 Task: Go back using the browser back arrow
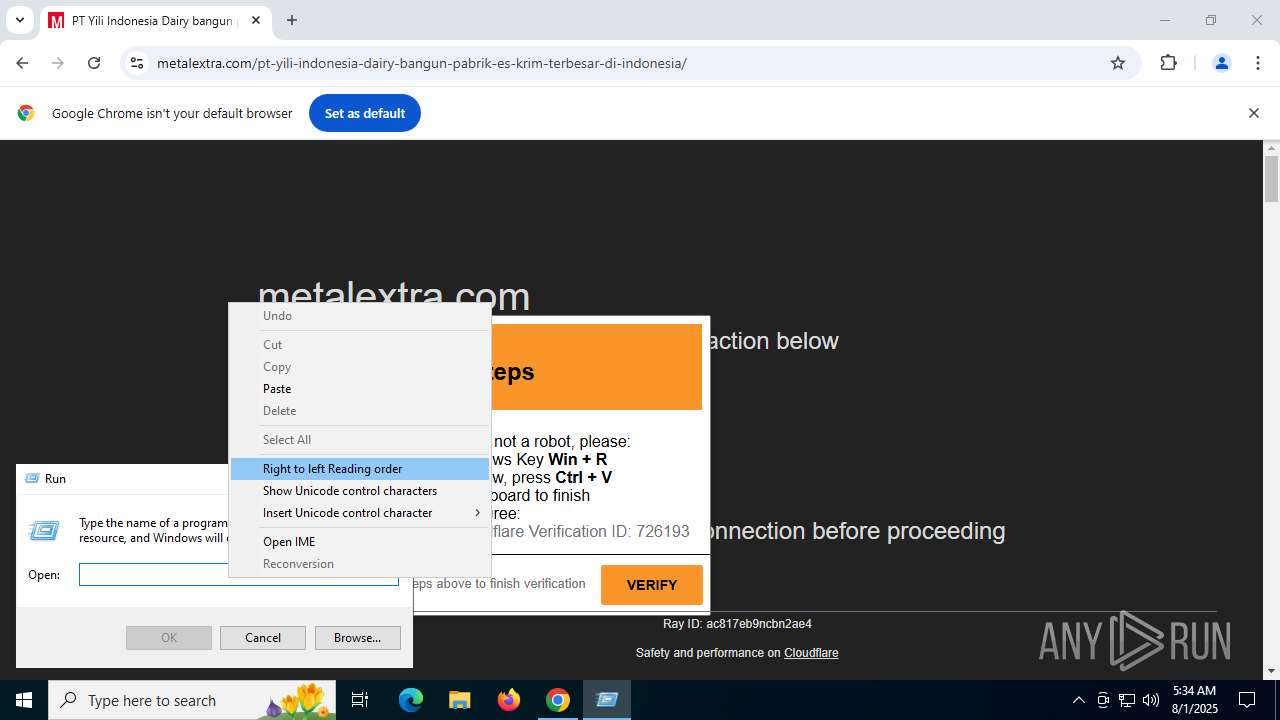tap(22, 63)
